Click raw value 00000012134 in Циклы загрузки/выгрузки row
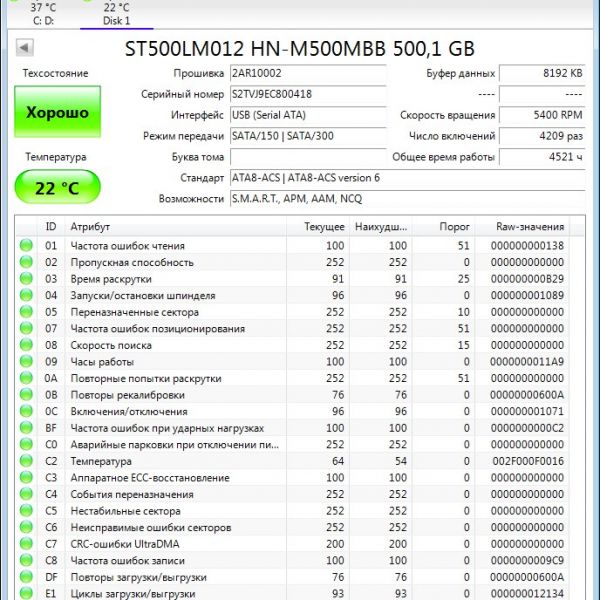The width and height of the screenshot is (600, 600). [527, 593]
